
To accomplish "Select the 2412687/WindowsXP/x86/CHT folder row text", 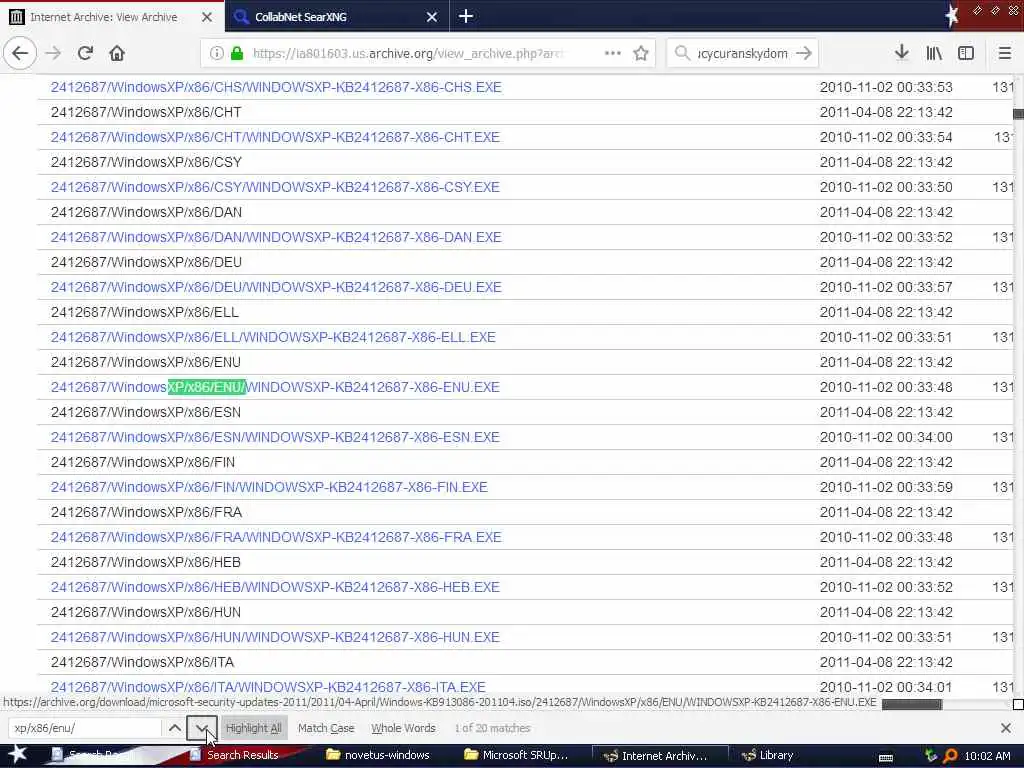I will (x=146, y=112).
